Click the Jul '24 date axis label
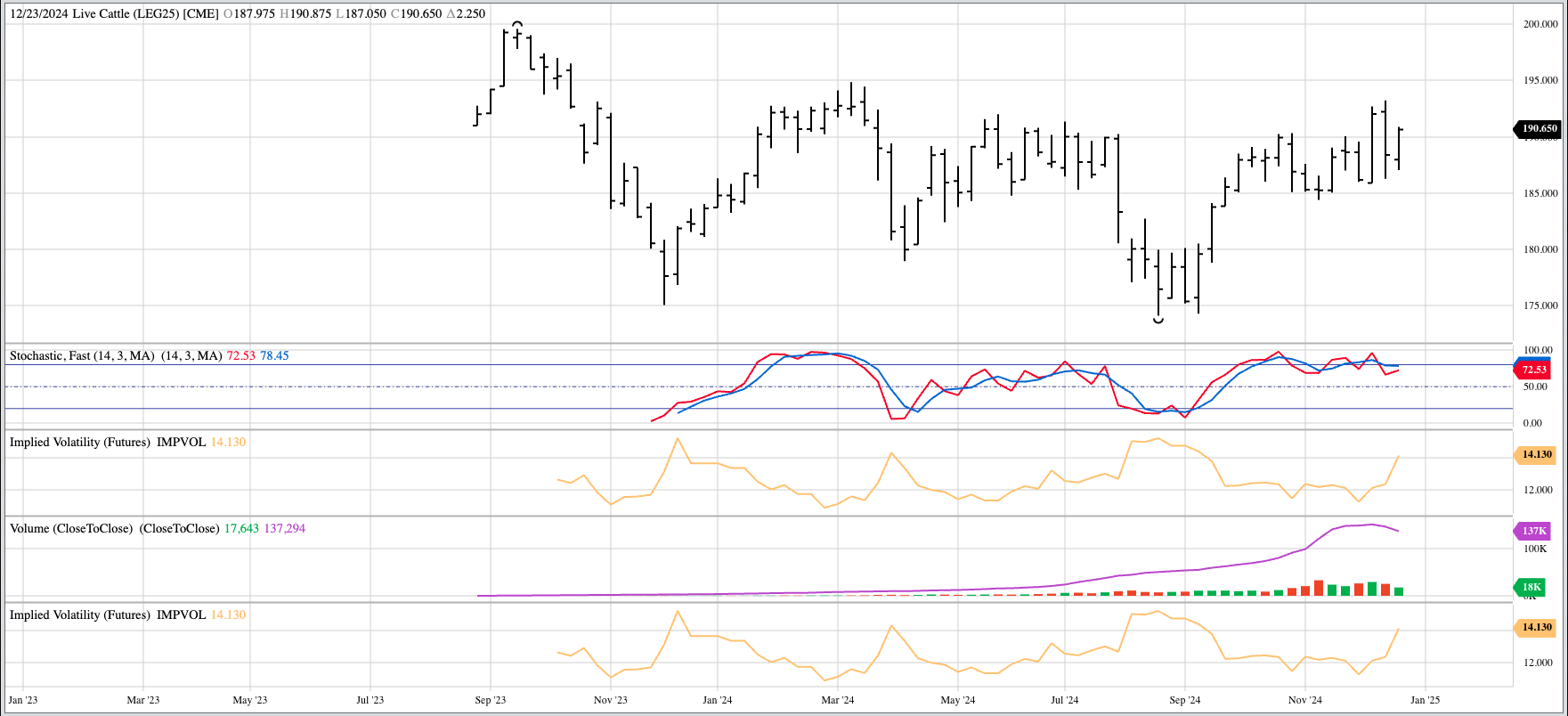The width and height of the screenshot is (1568, 716). [1064, 700]
